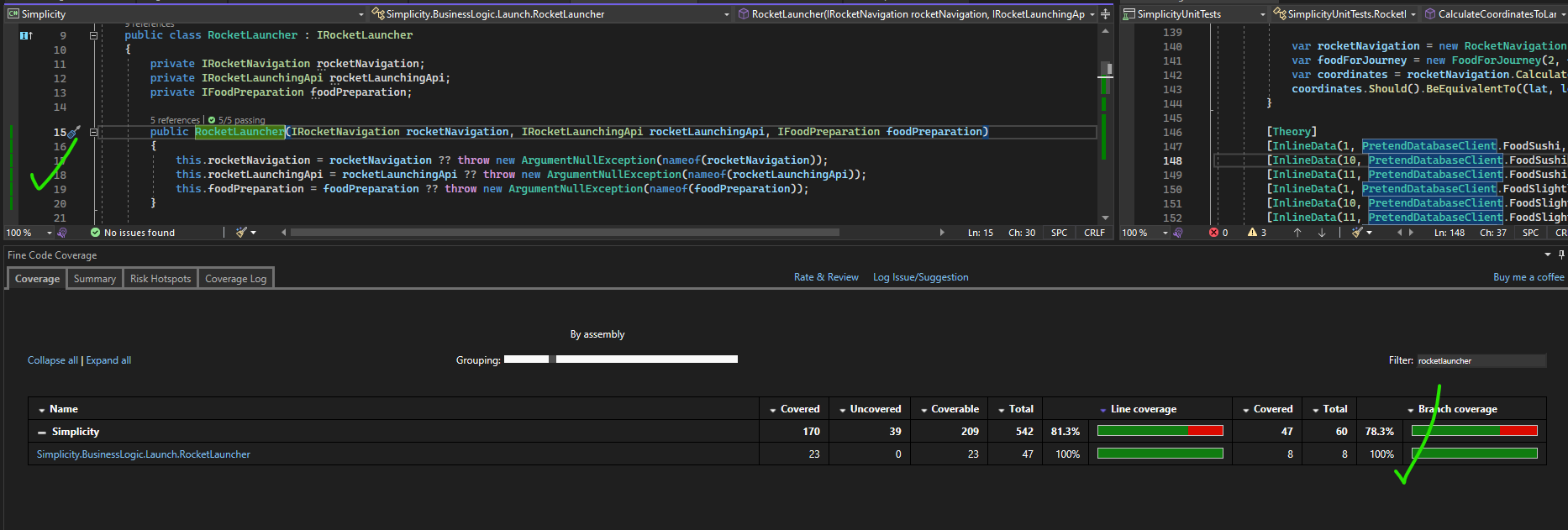Collapse the RocketLauncher class outlining on line 9
This screenshot has width=1568, height=530.
(93, 35)
